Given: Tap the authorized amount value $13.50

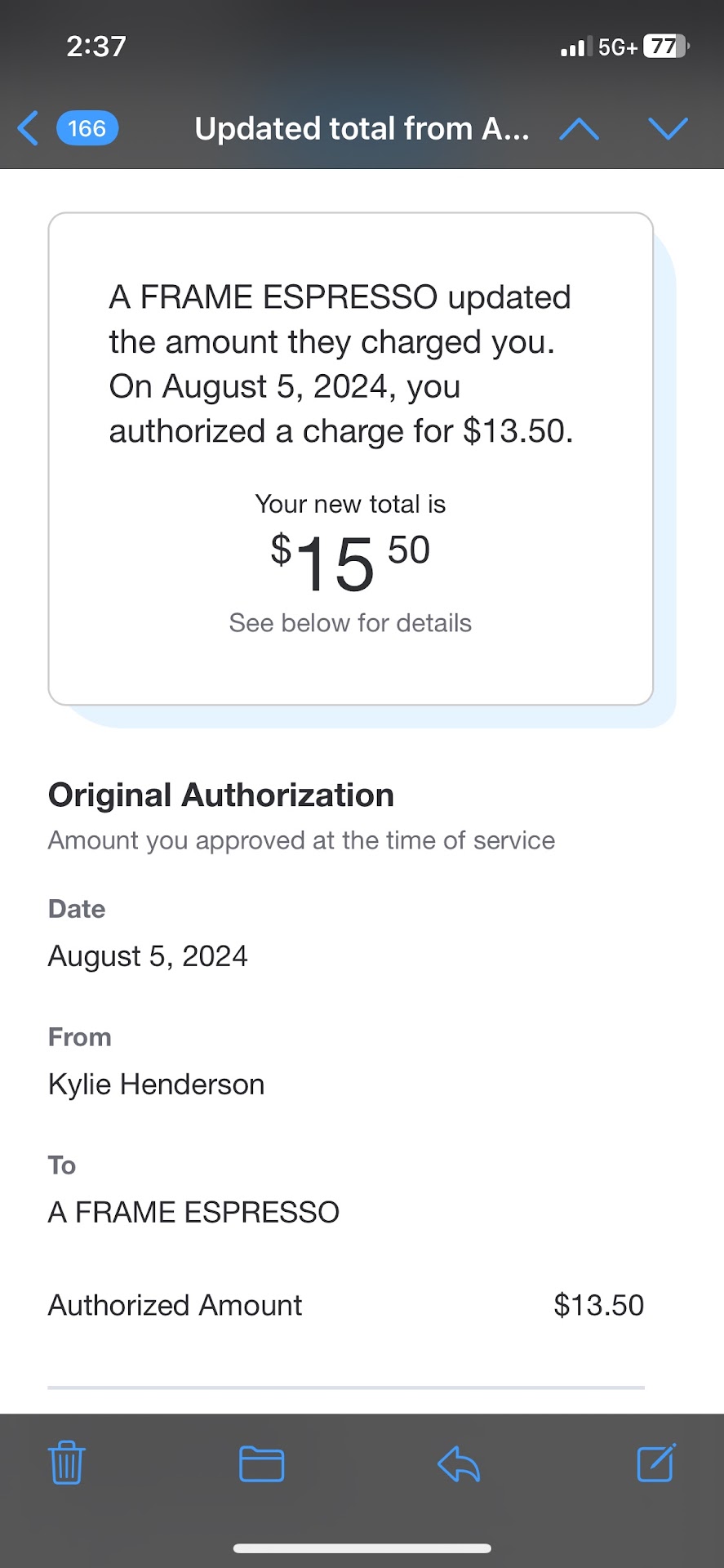Looking at the screenshot, I should click(x=598, y=1305).
